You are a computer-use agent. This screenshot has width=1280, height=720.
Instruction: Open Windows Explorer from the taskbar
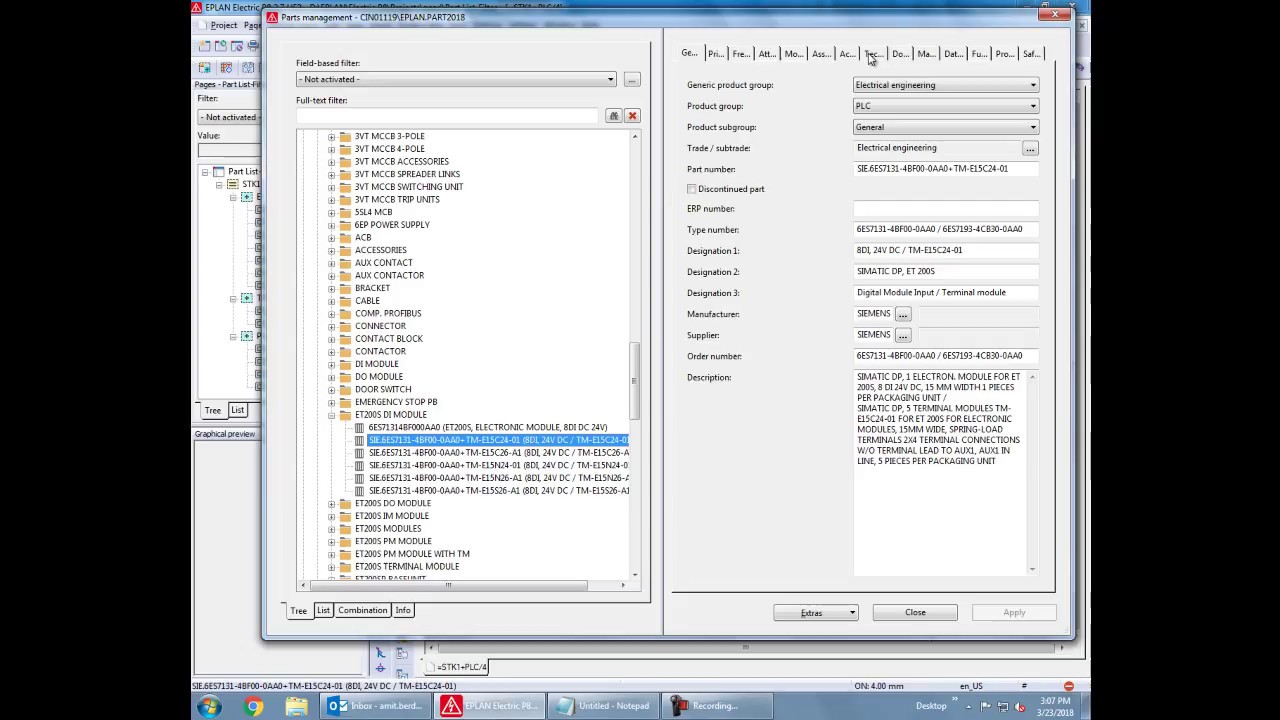click(296, 706)
